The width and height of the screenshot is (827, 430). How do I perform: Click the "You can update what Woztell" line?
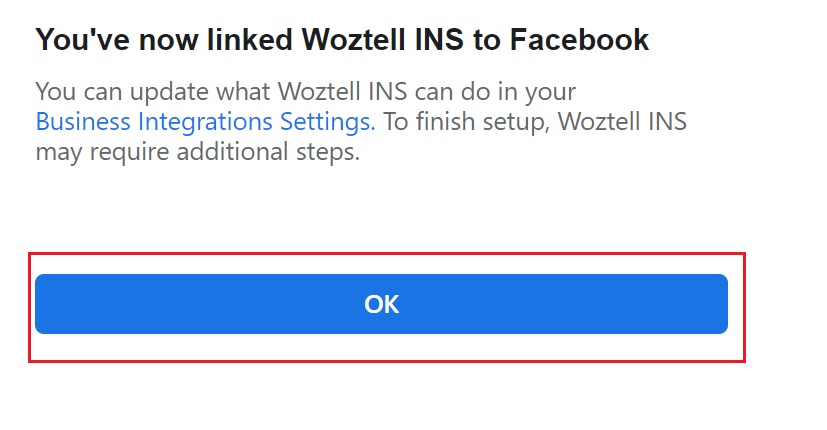point(305,92)
